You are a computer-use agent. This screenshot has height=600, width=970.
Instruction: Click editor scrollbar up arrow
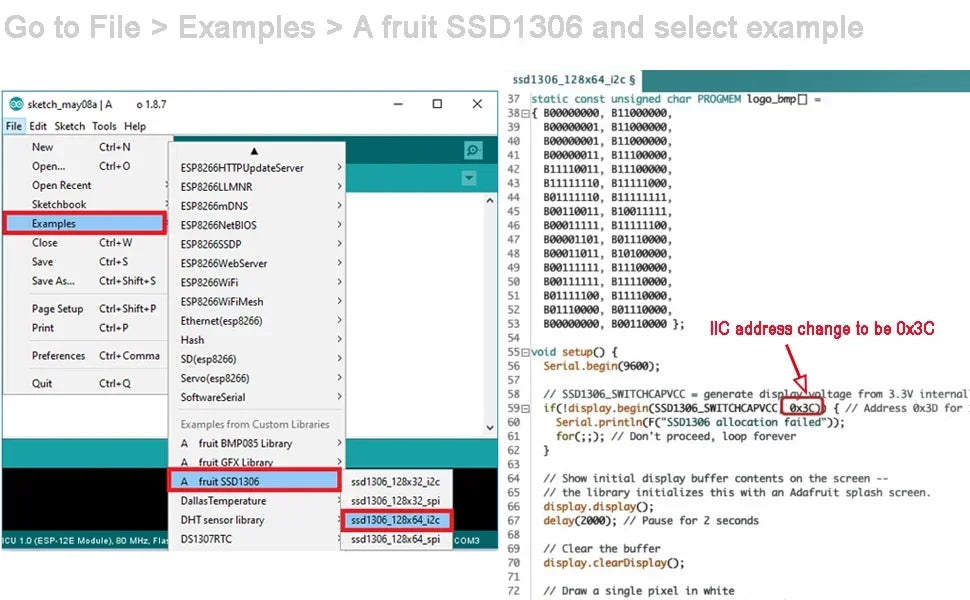click(490, 200)
